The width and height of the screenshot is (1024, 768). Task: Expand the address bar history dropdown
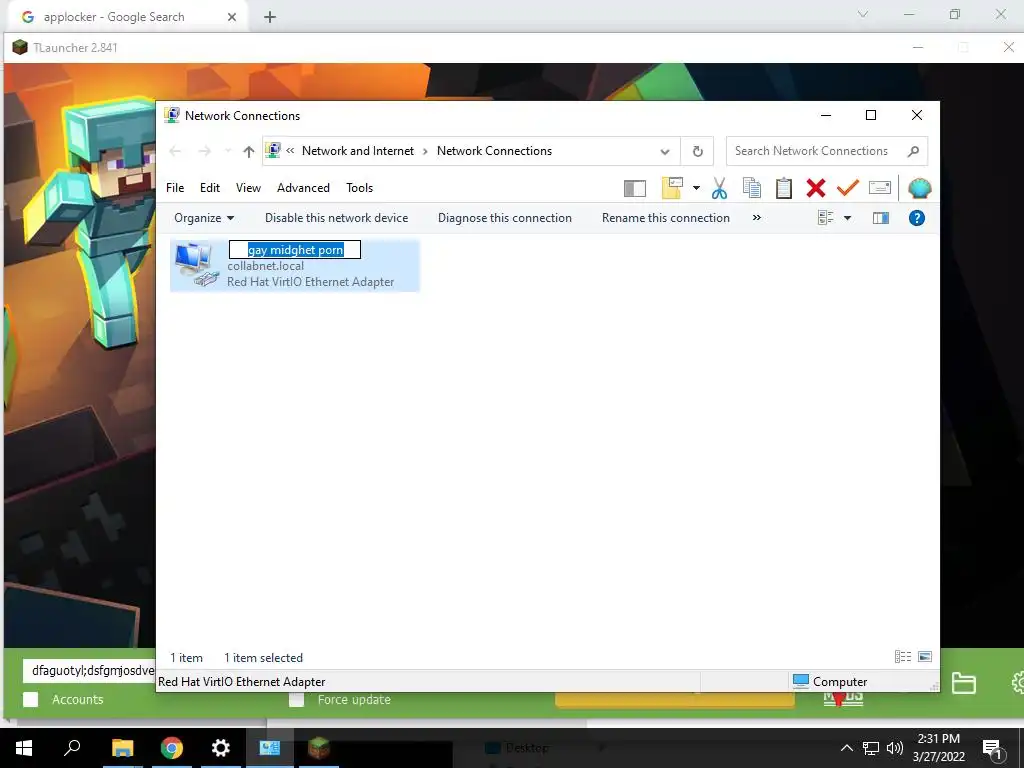(665, 152)
